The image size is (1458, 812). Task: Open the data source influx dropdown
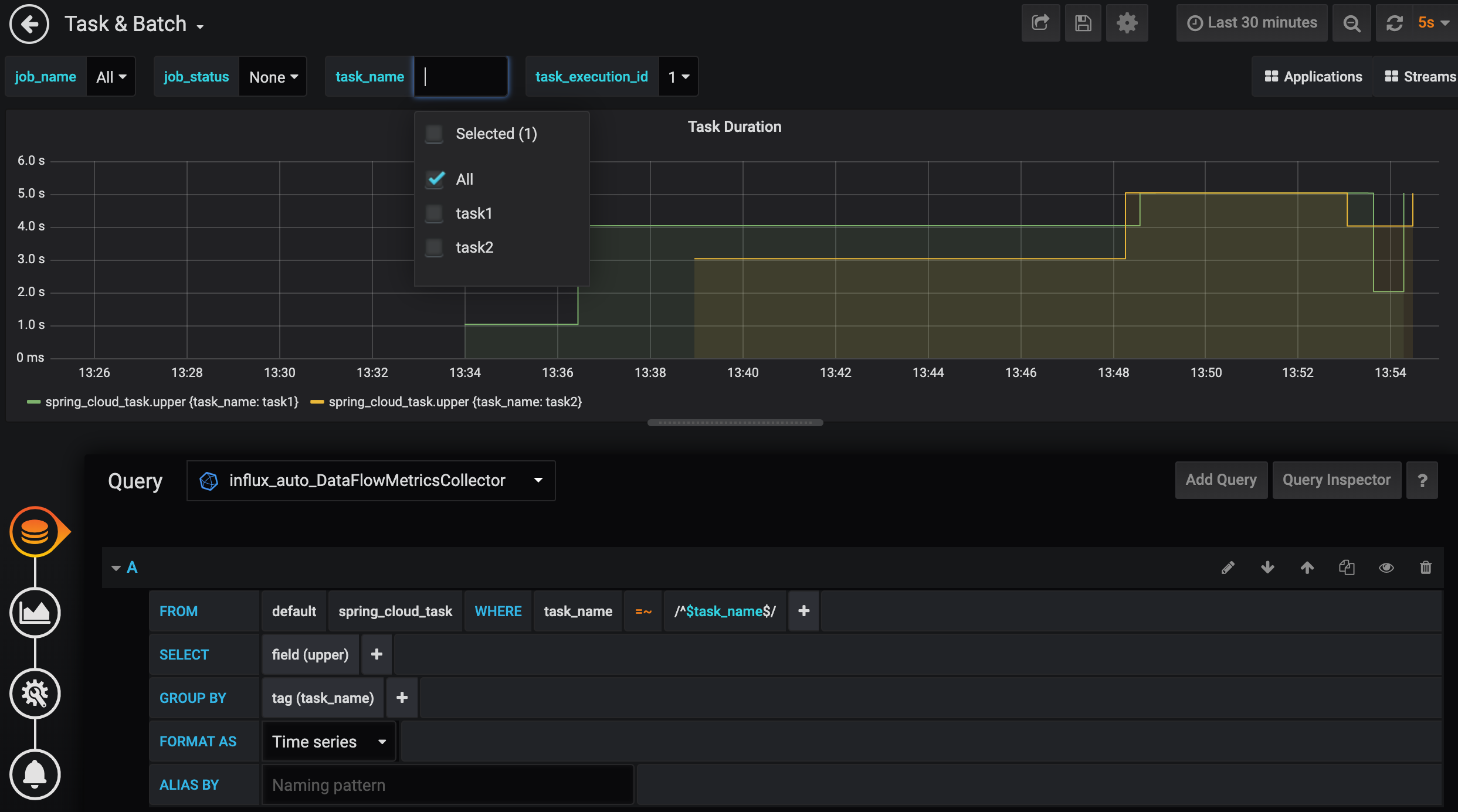(x=371, y=481)
